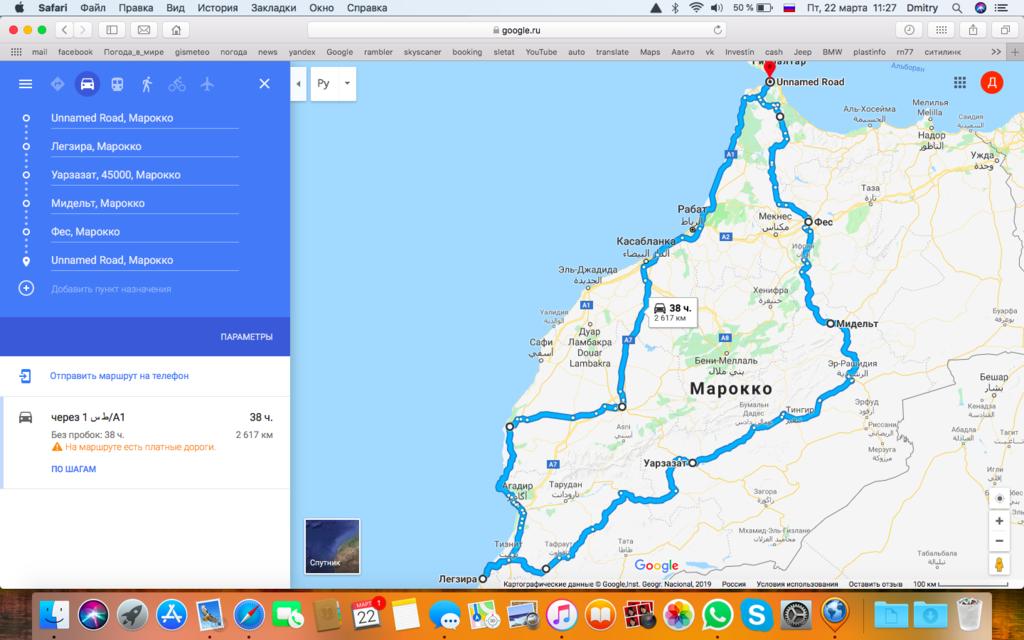
Task: Switch to public transit travel mode
Action: [x=117, y=84]
